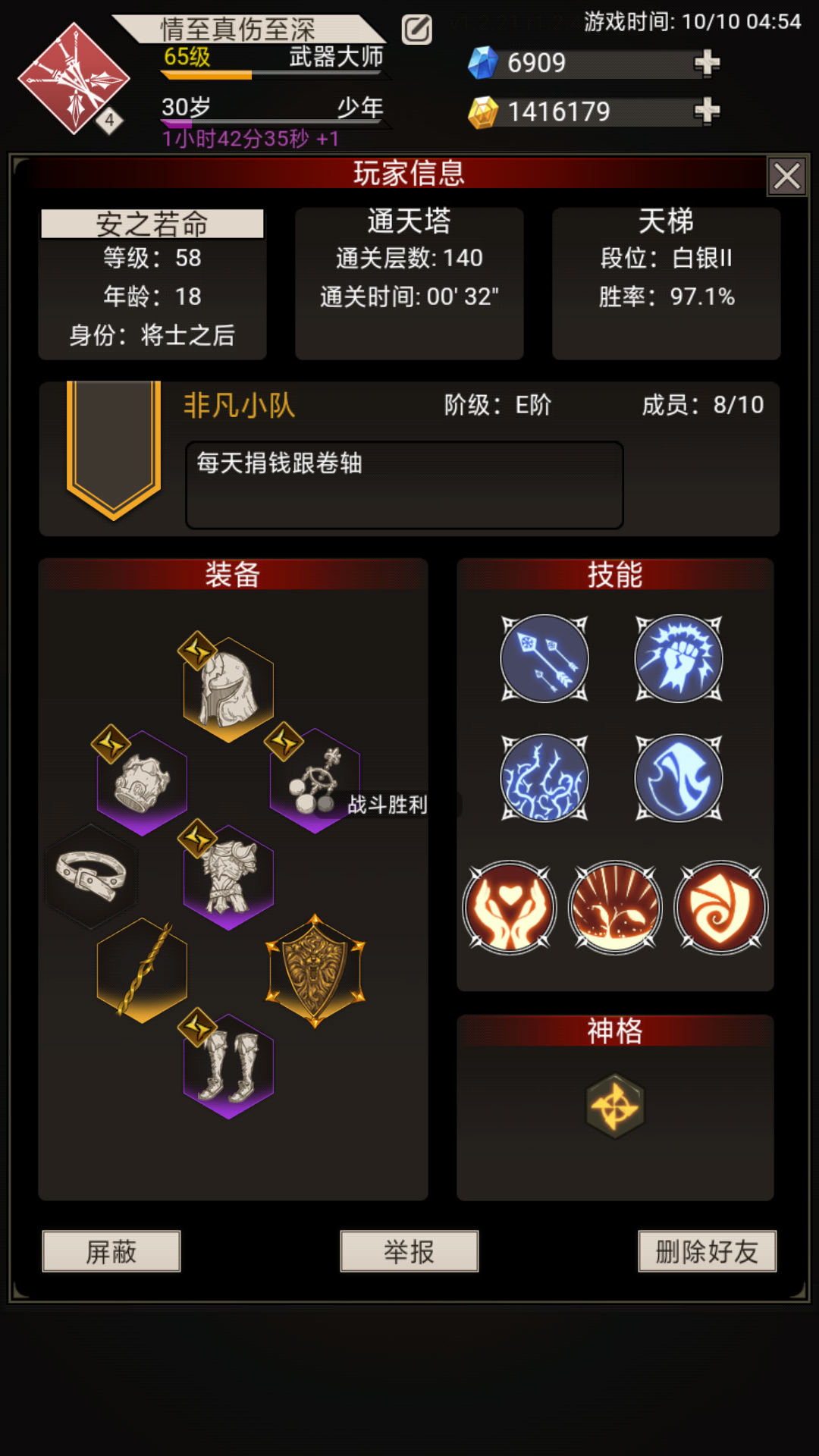The image size is (819, 1456).
Task: Click the 屏蔽 block button
Action: 111,1251
